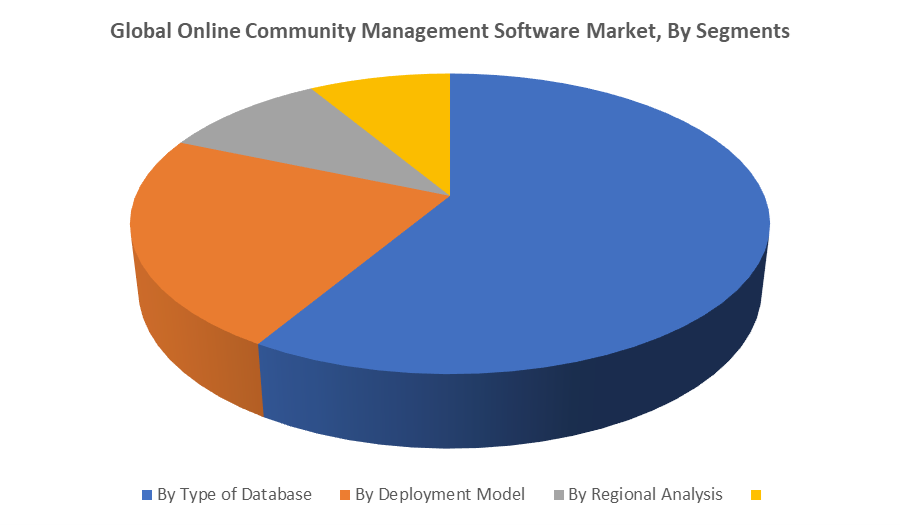This screenshot has width=900, height=525.
Task: Select the unlabeled yellow legend swatch
Action: [756, 495]
